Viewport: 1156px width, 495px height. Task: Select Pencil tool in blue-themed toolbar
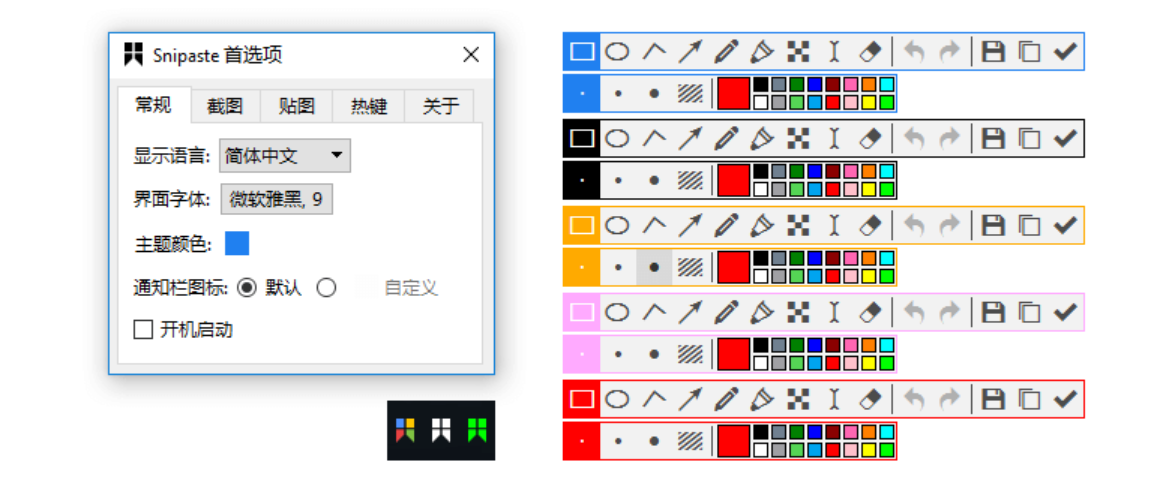(x=726, y=52)
